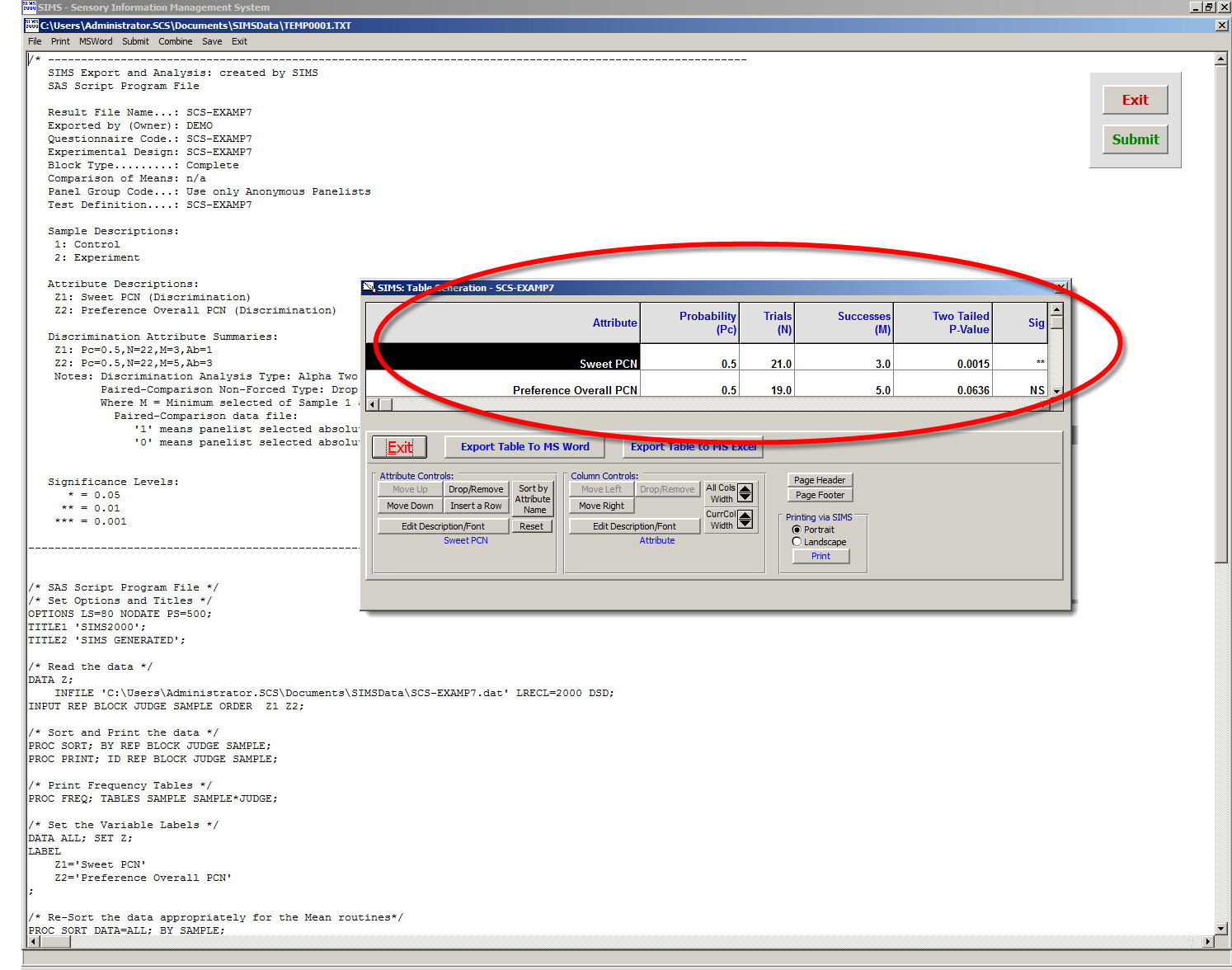Click the script window horizontal scroll-left arrow

pos(34,941)
